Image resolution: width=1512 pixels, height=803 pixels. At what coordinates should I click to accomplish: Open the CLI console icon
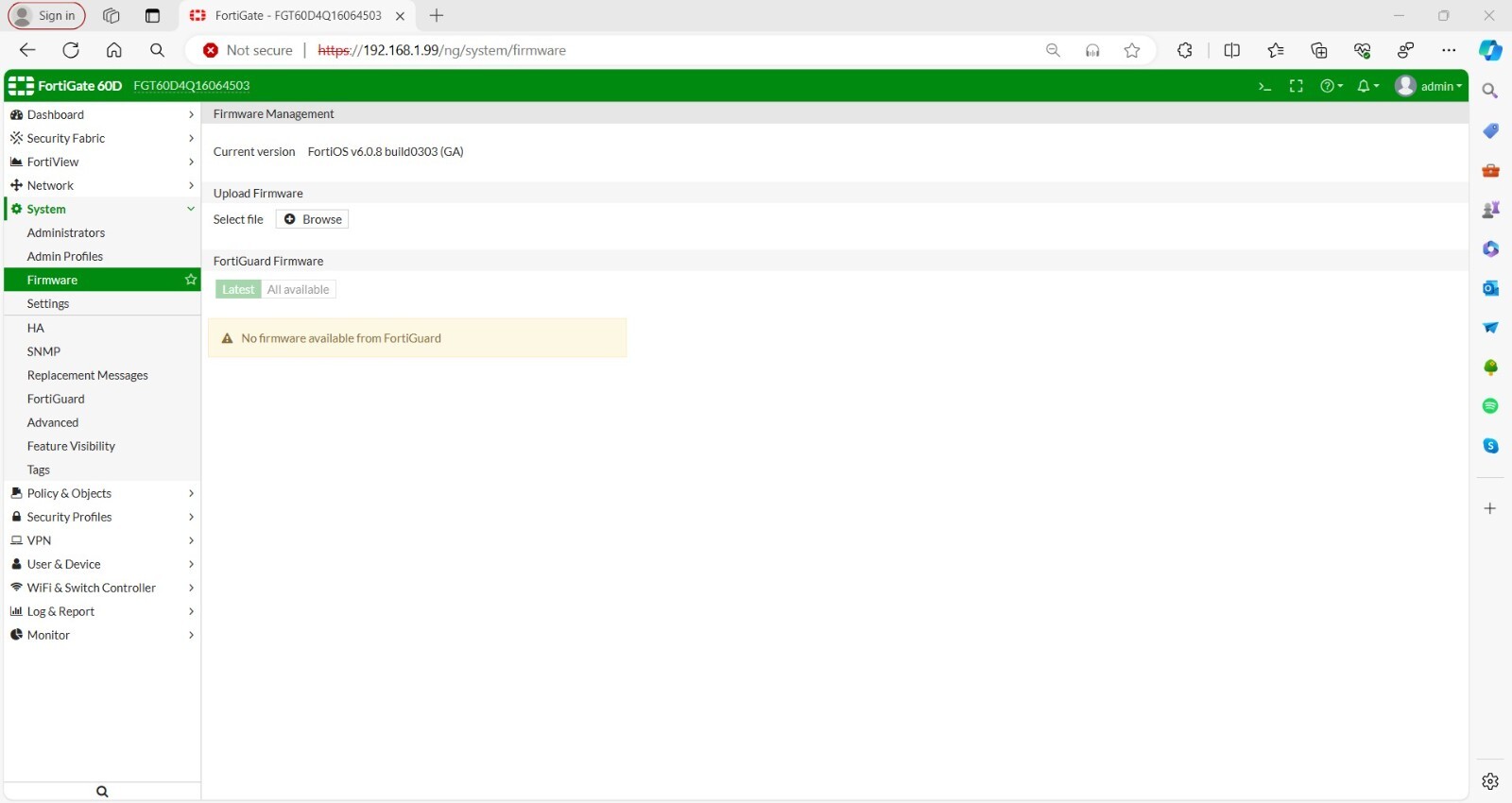click(x=1264, y=86)
